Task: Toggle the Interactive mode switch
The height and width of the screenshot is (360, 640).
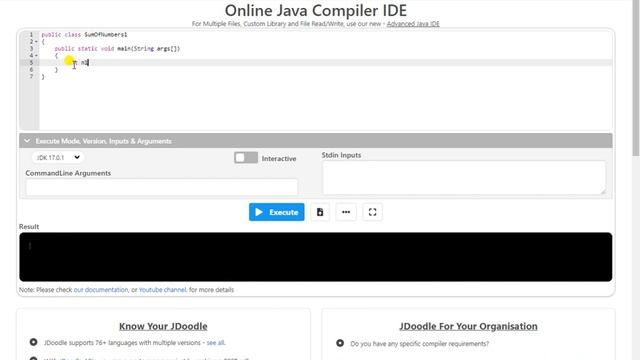Action: tap(246, 158)
